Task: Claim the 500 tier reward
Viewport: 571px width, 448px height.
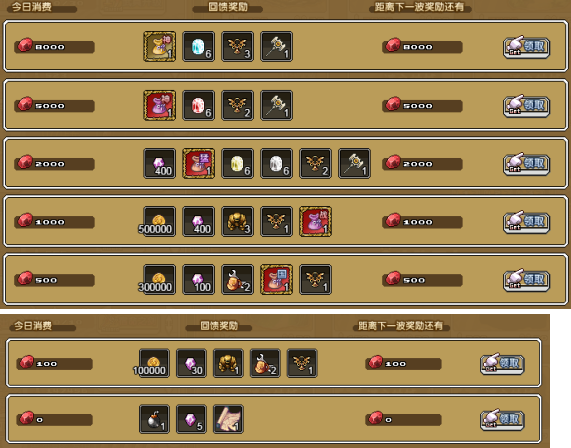Action: (527, 280)
